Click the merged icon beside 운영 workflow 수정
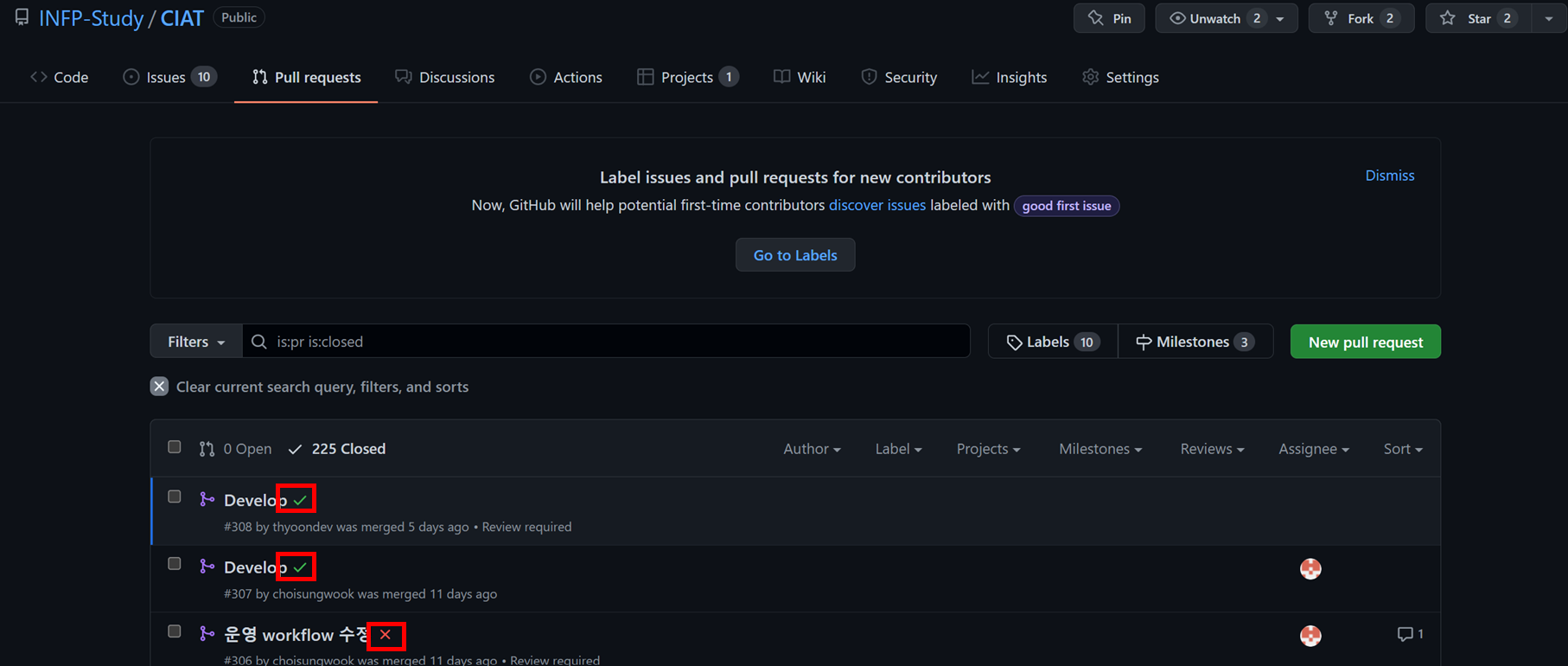 [207, 634]
